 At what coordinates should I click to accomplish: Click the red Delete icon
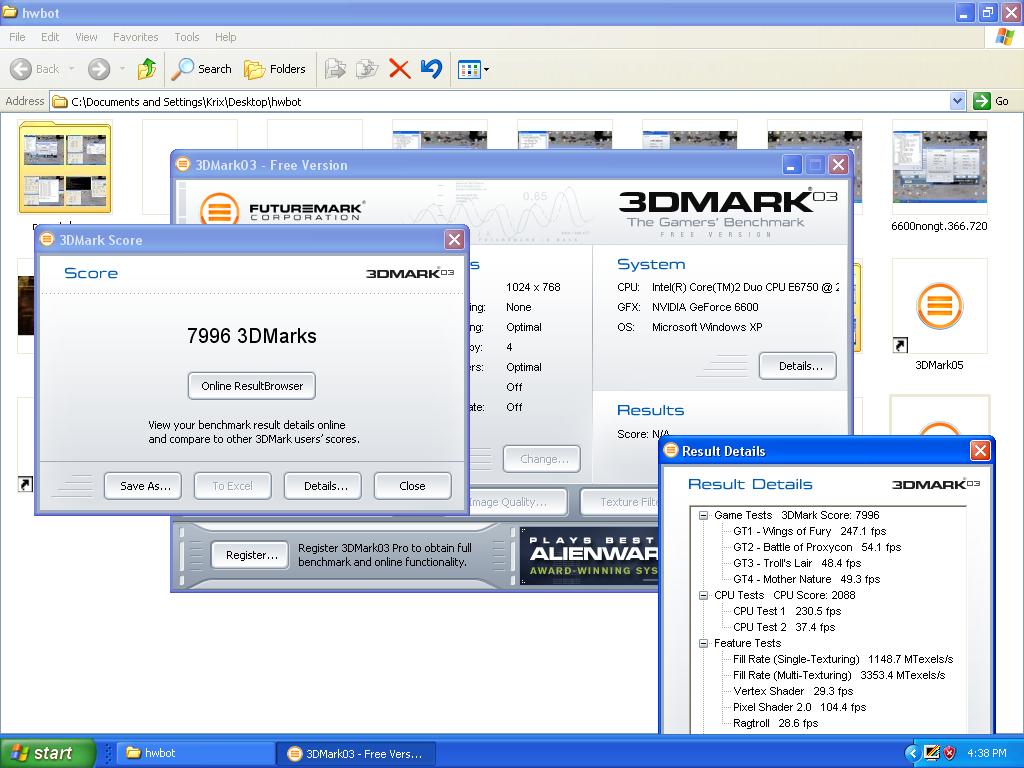point(399,69)
